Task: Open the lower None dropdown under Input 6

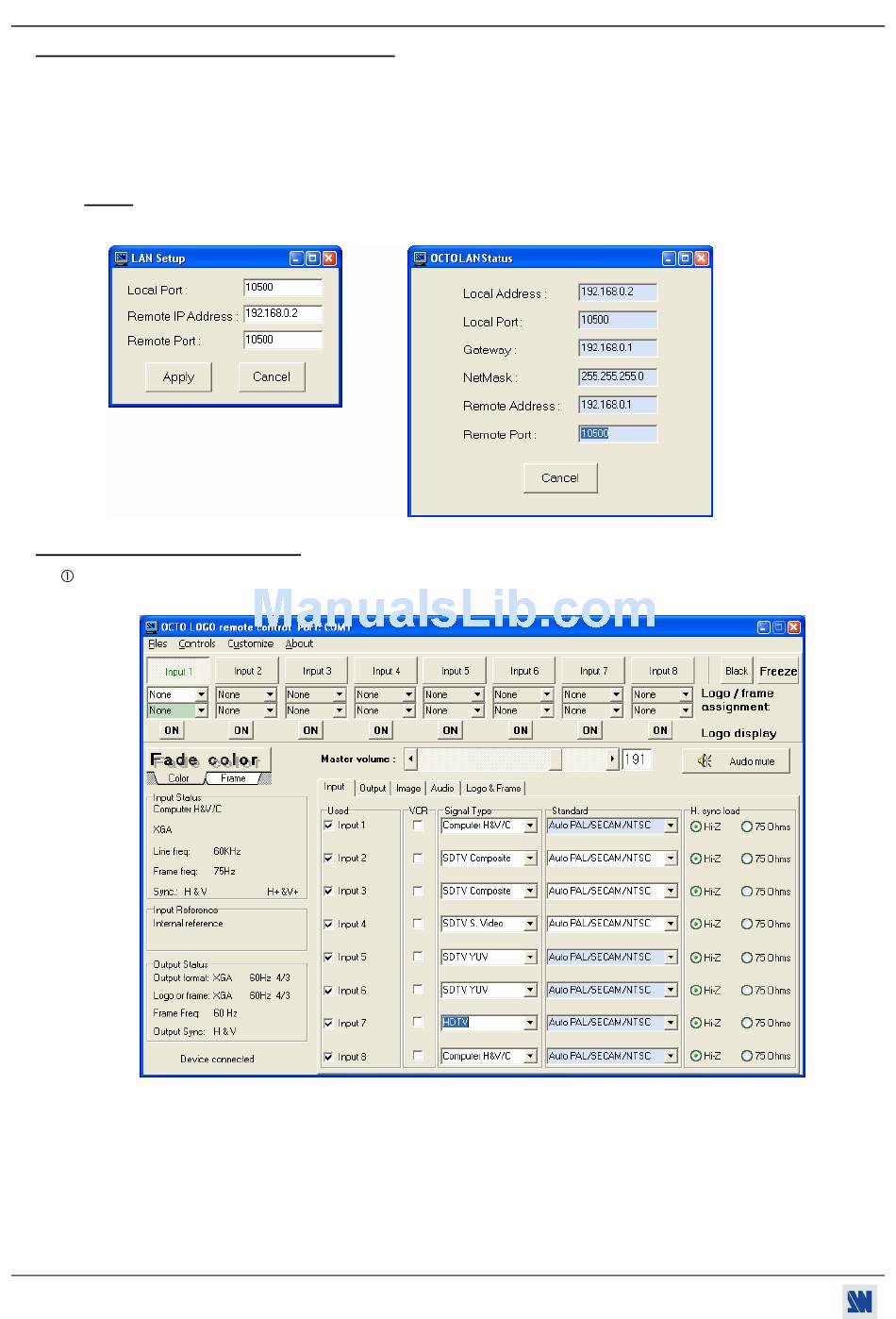Action: (547, 710)
